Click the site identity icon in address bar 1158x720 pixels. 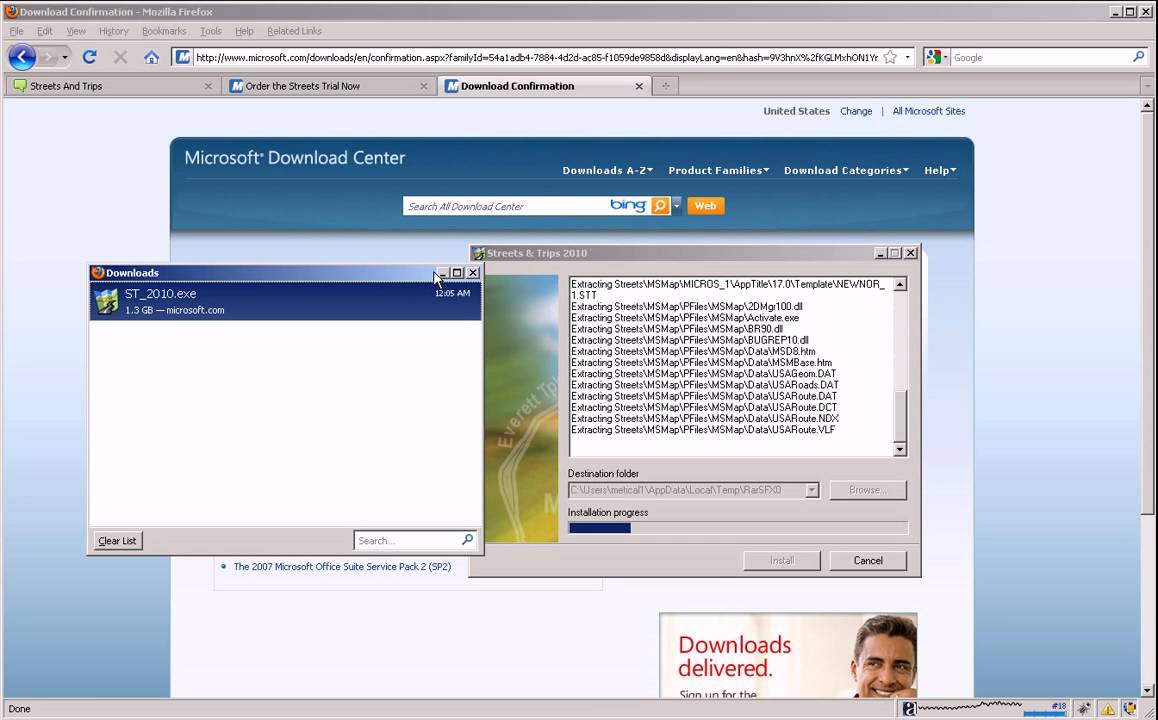182,57
